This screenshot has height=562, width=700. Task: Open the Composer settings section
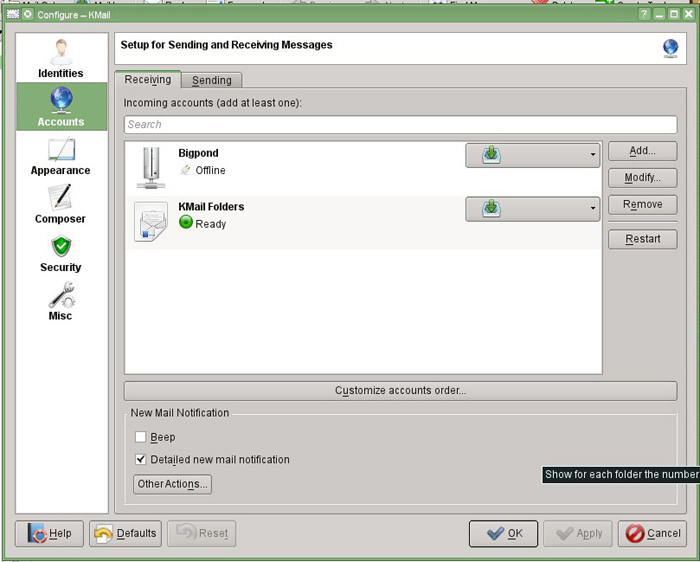(x=61, y=205)
